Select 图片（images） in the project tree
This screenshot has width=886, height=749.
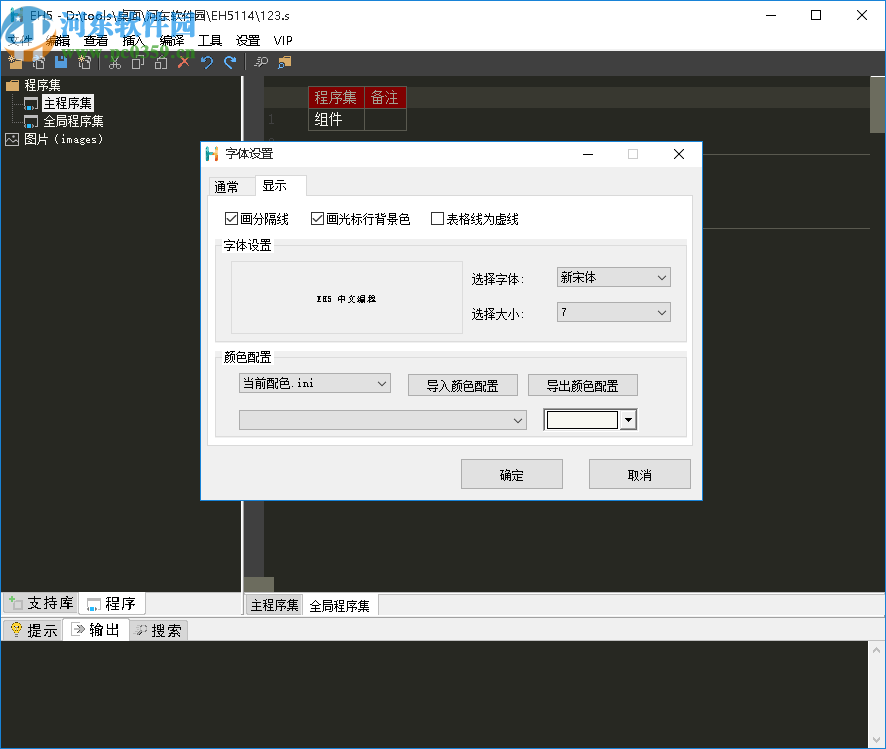(64, 138)
